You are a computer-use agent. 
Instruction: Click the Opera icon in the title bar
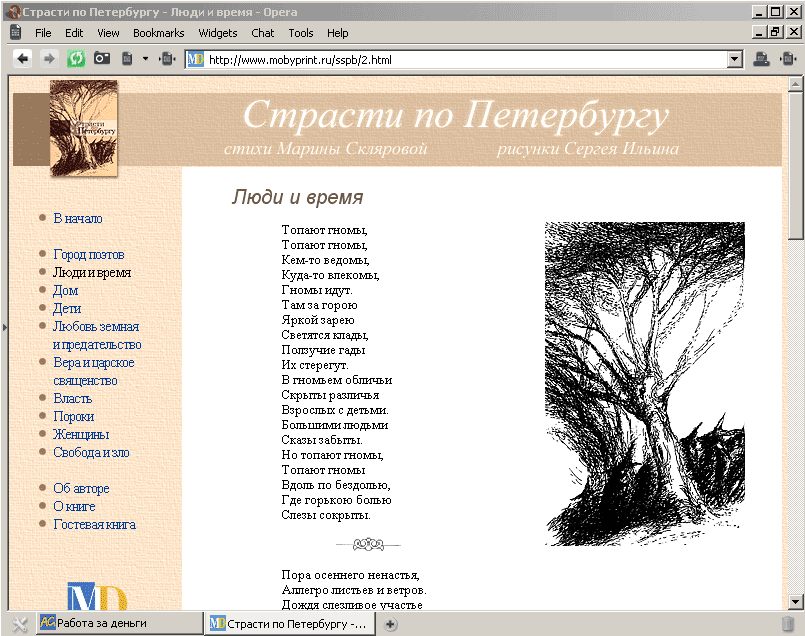click(x=15, y=12)
